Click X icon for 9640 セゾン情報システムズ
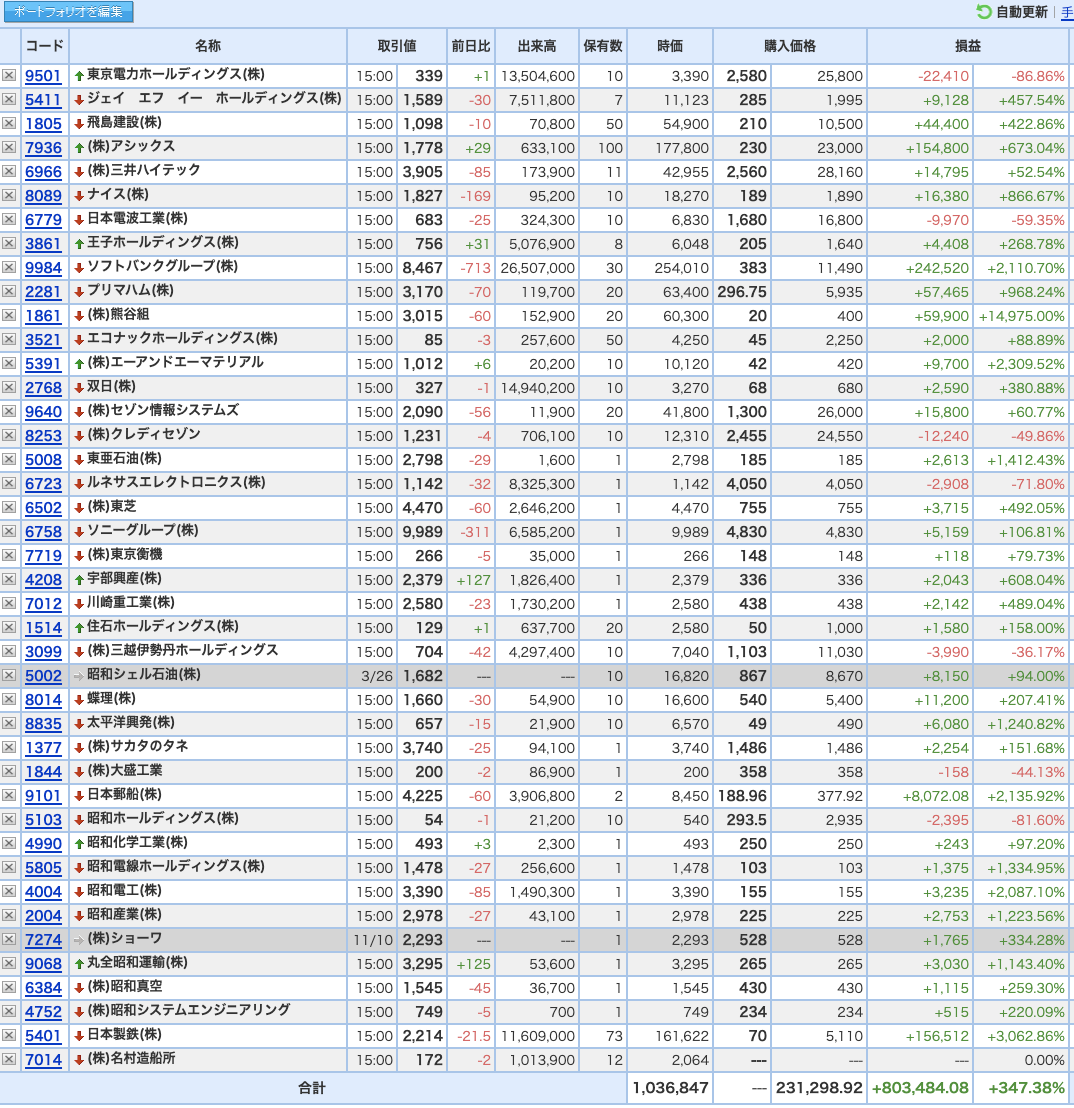Image resolution: width=1074 pixels, height=1108 pixels. point(9,411)
